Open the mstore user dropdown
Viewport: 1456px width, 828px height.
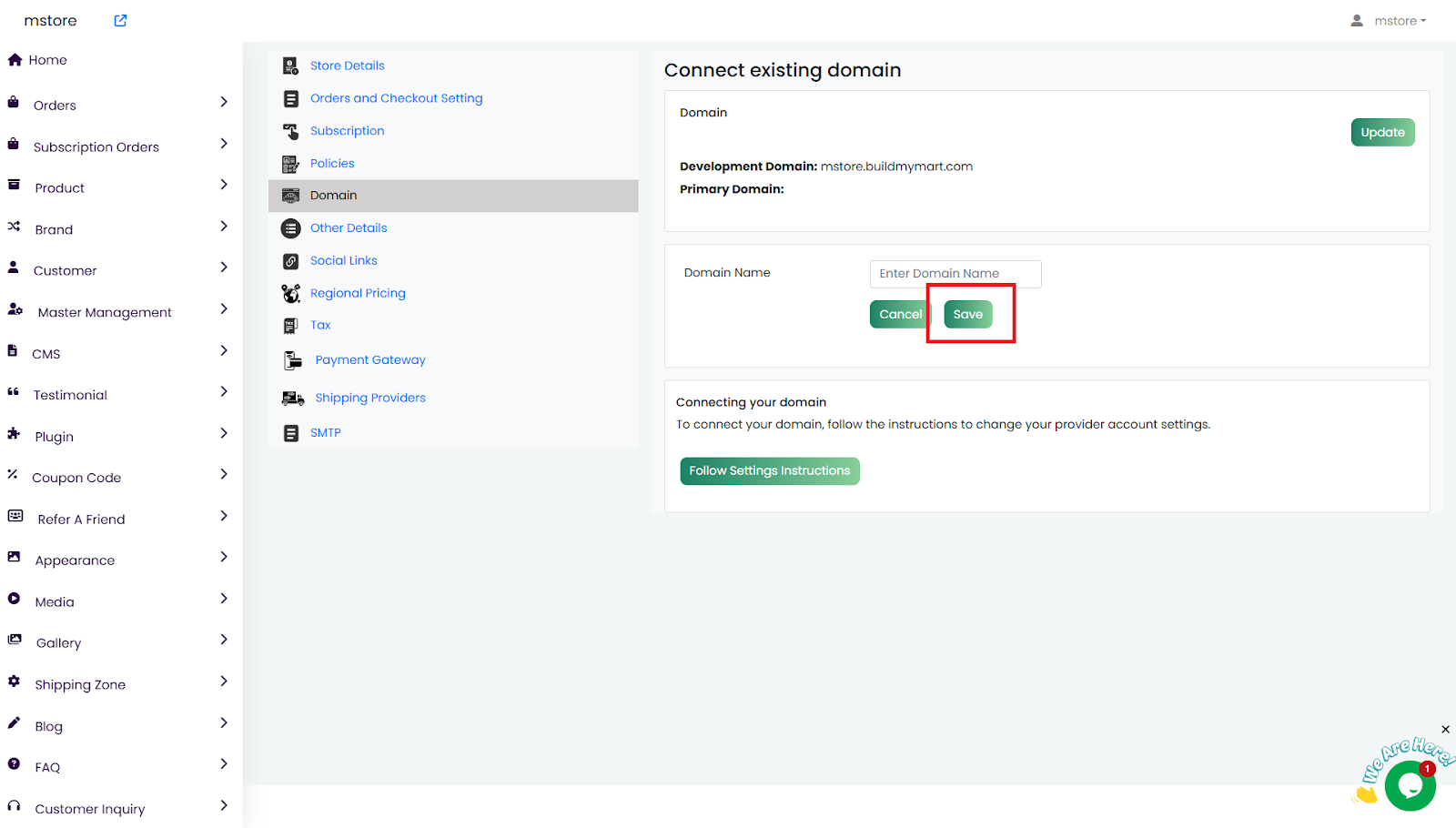[1389, 21]
